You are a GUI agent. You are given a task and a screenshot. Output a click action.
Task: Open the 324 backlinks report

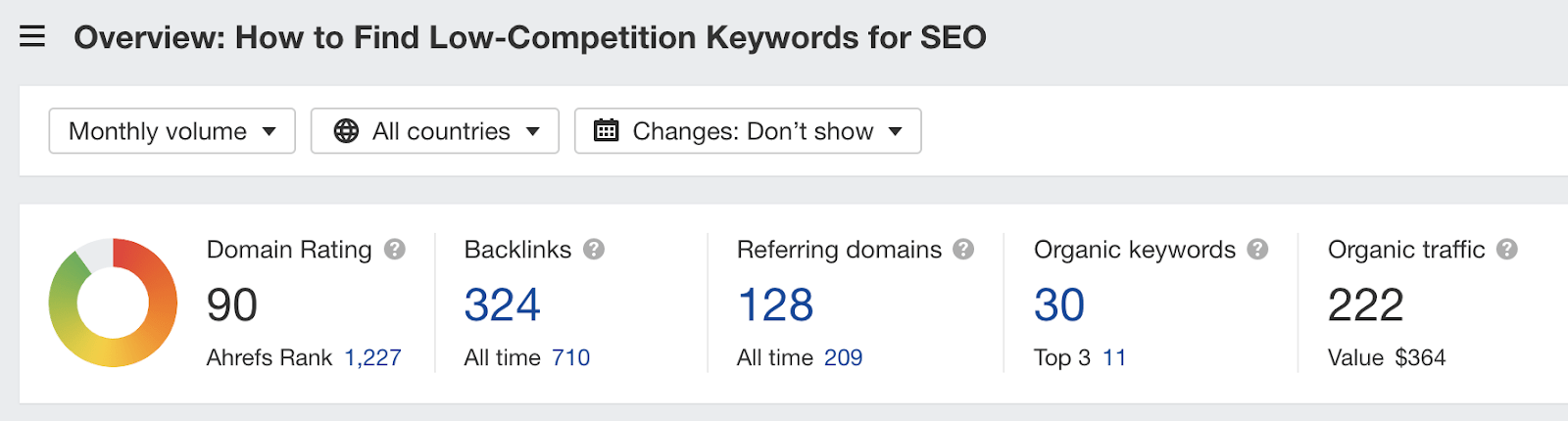[502, 304]
